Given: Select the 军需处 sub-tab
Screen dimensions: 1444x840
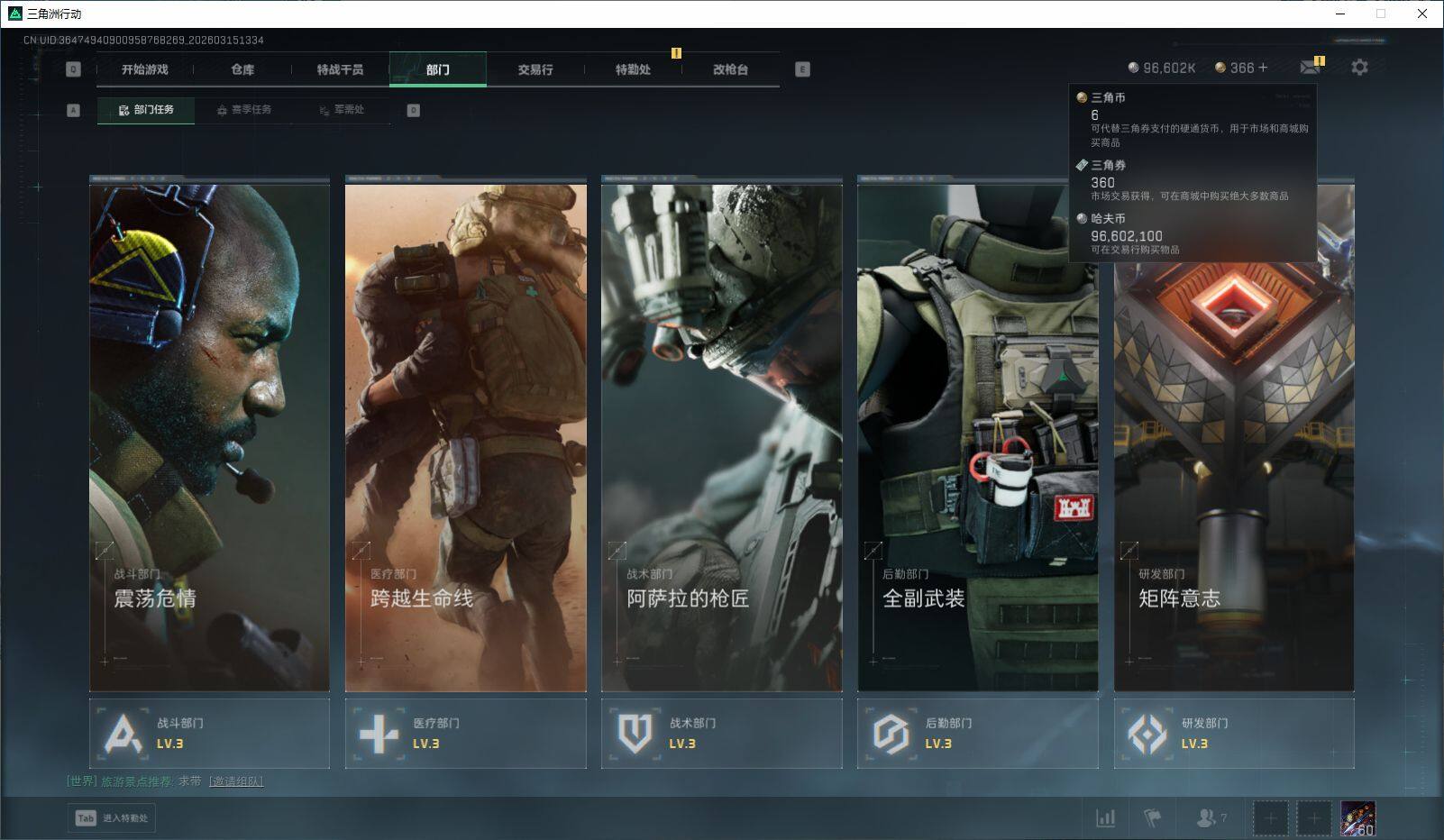Looking at the screenshot, I should point(342,110).
